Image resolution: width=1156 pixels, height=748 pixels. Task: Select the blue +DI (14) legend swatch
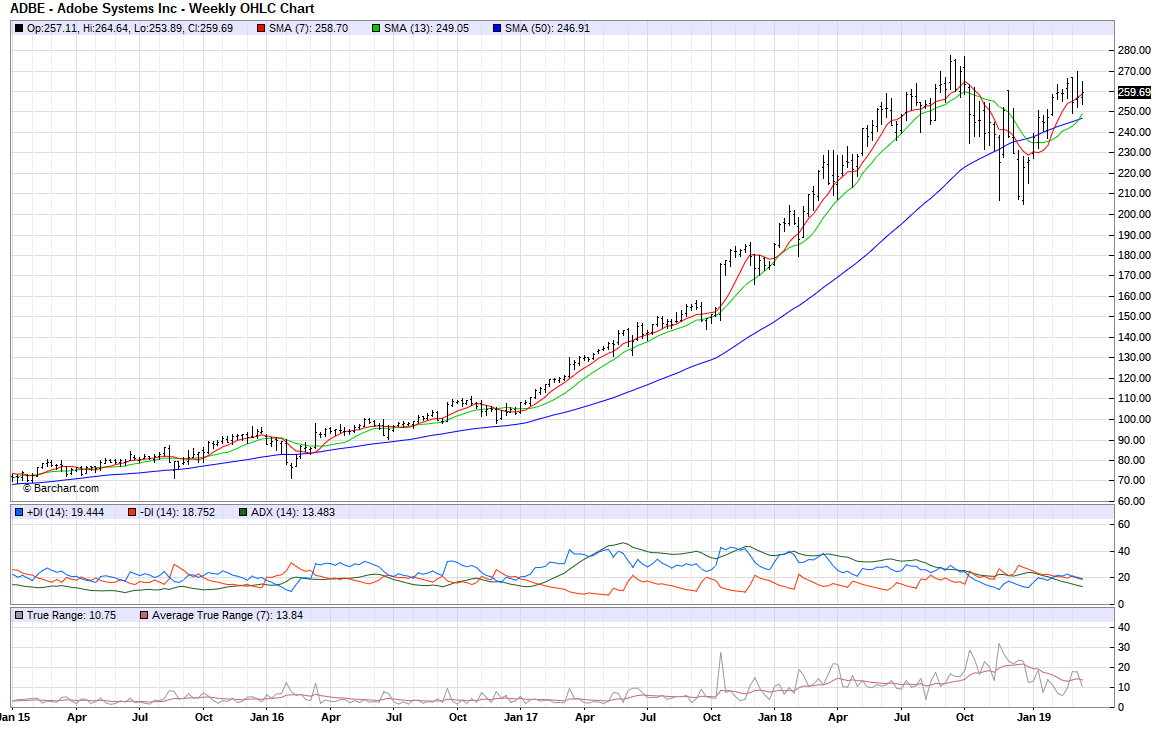19,512
